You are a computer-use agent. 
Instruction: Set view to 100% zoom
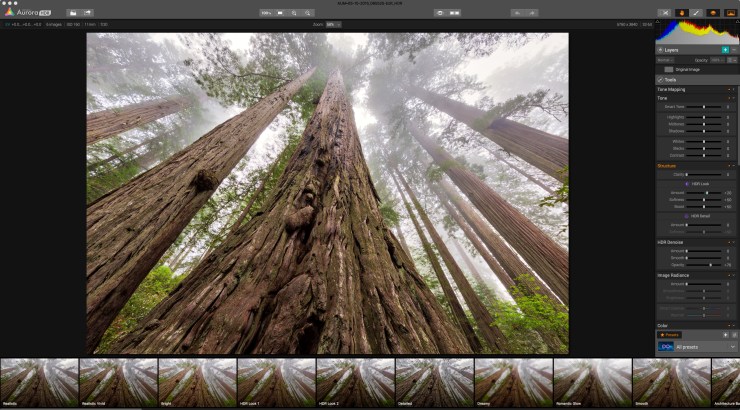266,13
